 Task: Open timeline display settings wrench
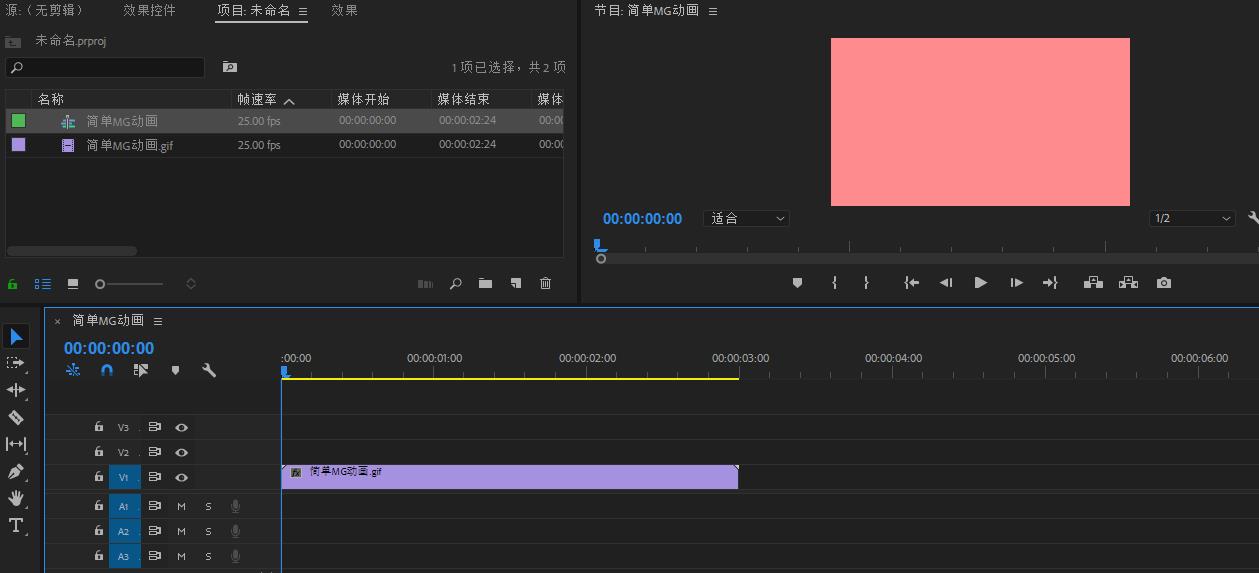(209, 370)
